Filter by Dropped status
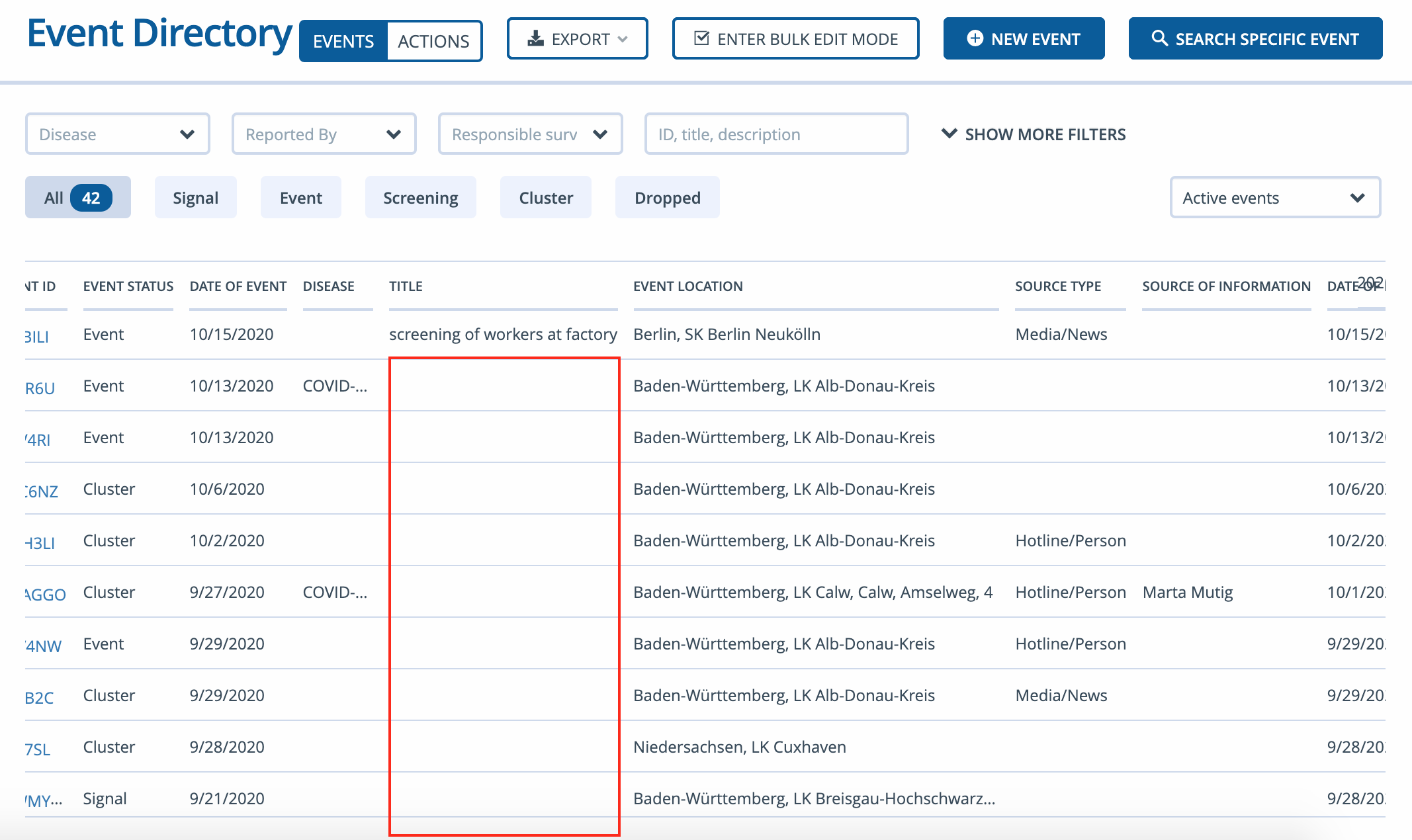1412x840 pixels. 668,197
